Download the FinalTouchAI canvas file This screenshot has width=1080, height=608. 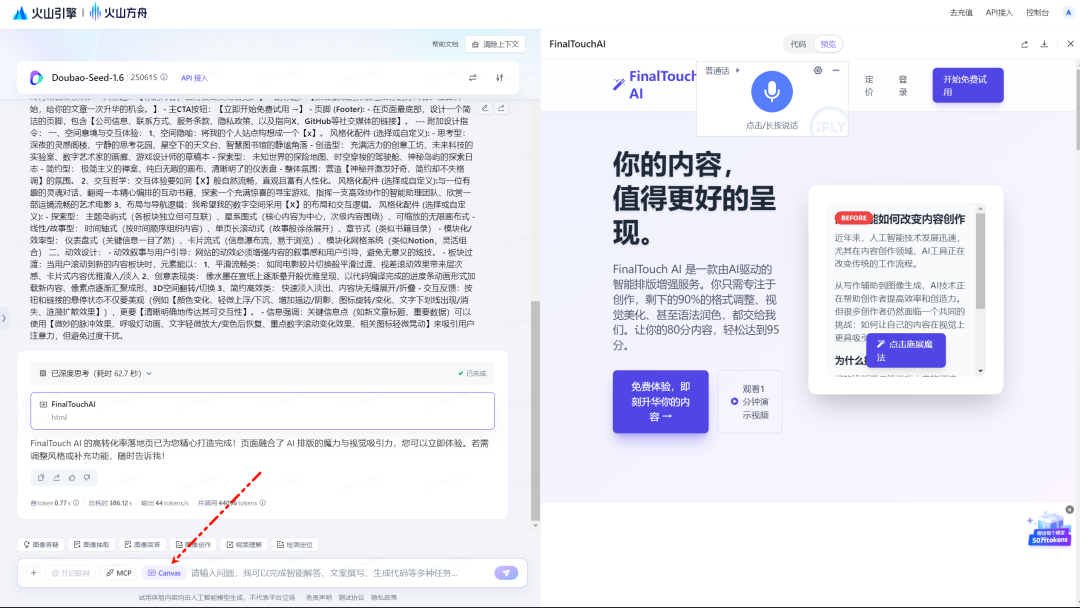(1044, 44)
